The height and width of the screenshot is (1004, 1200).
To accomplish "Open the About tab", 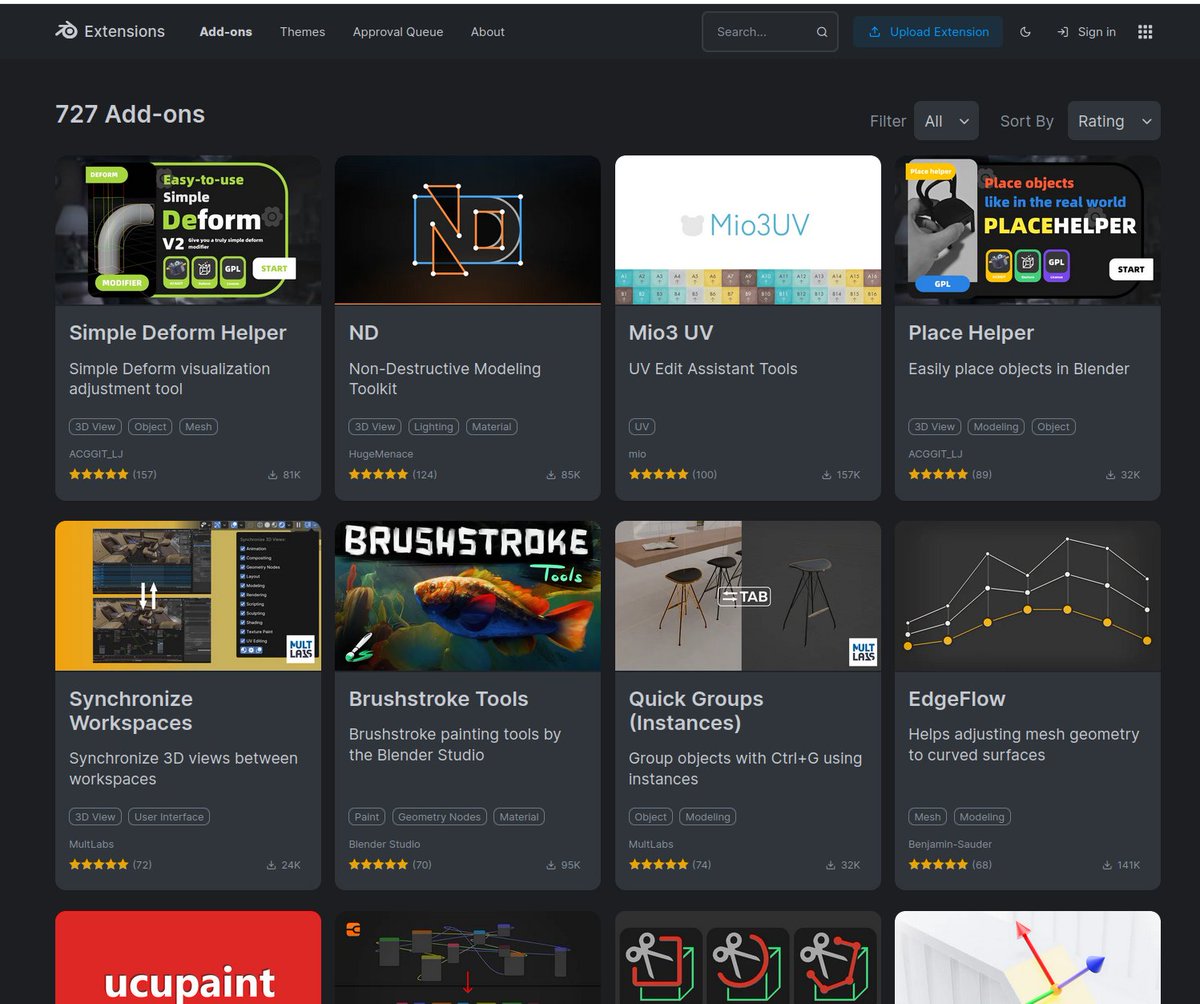I will click(488, 32).
